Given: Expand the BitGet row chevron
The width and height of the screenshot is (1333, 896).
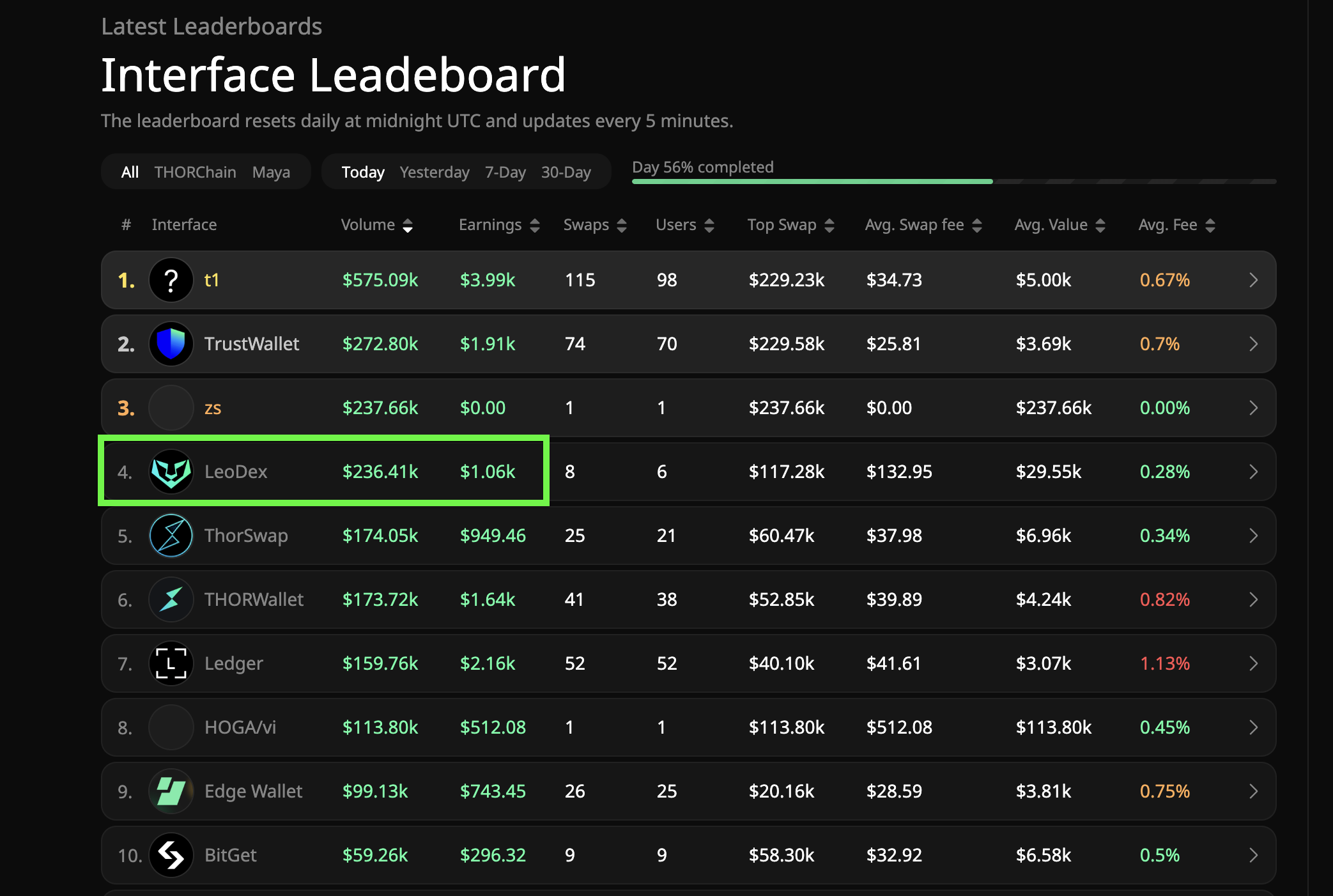Looking at the screenshot, I should click(x=1253, y=855).
